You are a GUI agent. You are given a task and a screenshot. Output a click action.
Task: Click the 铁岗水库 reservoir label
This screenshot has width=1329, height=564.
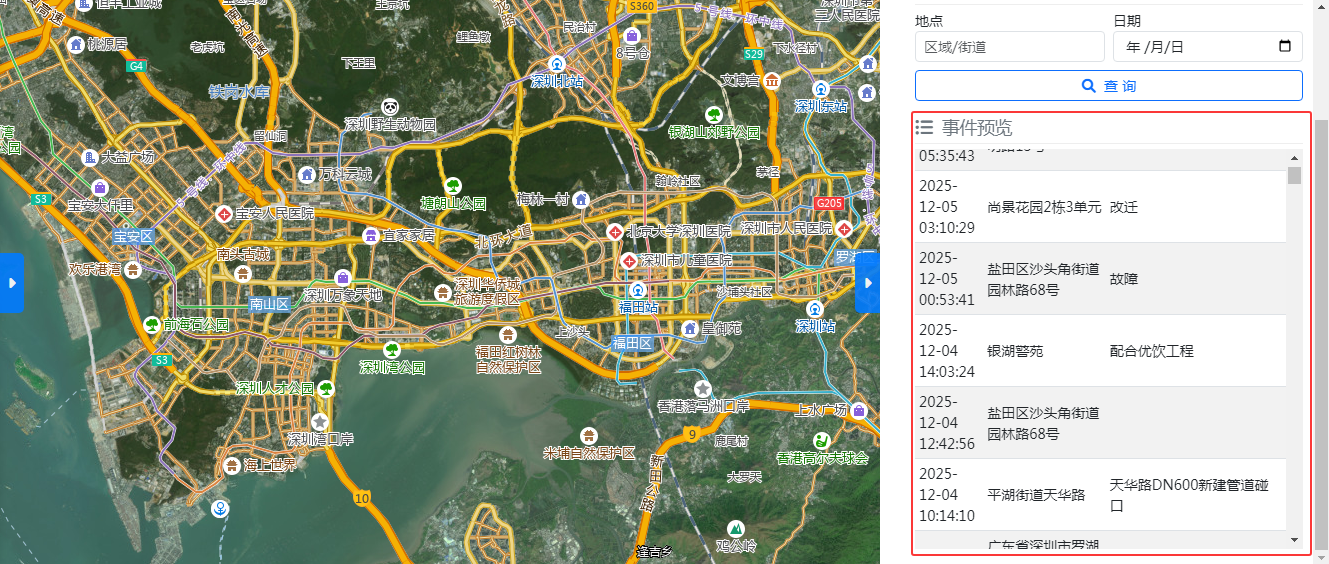[239, 91]
